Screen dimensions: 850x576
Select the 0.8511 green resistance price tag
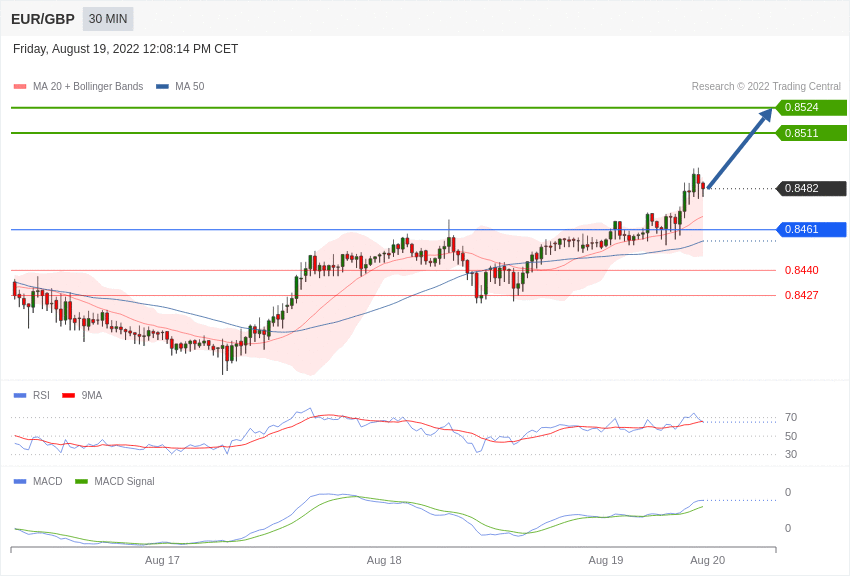811,133
